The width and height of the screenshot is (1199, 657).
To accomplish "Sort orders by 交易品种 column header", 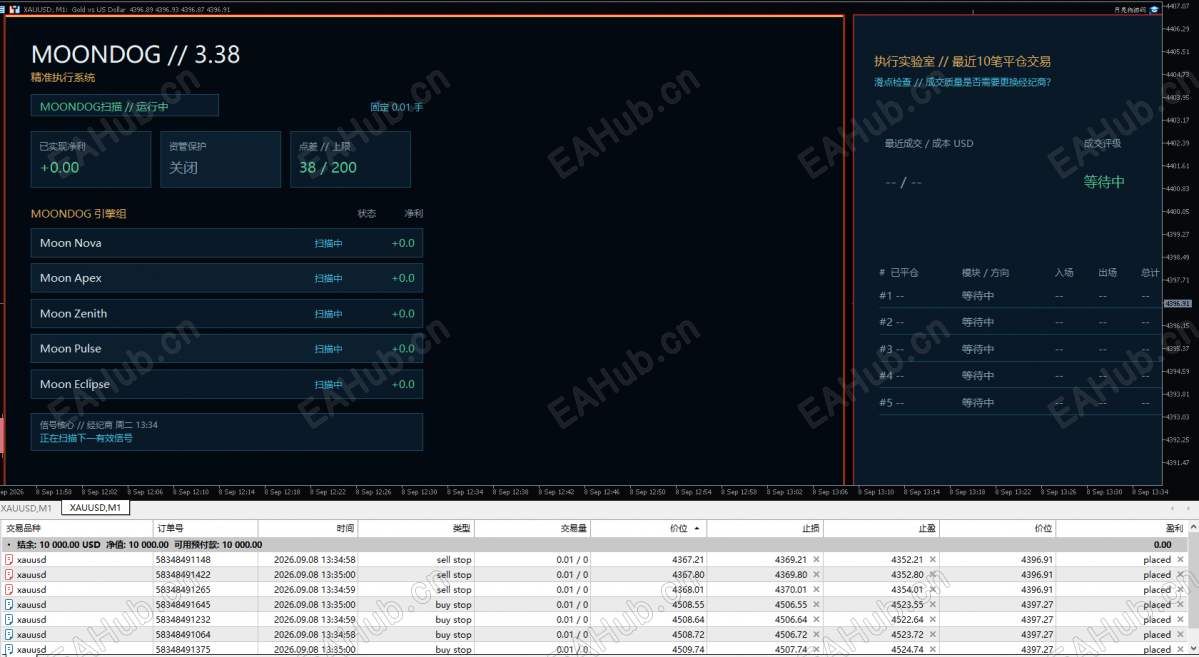I will coord(76,528).
